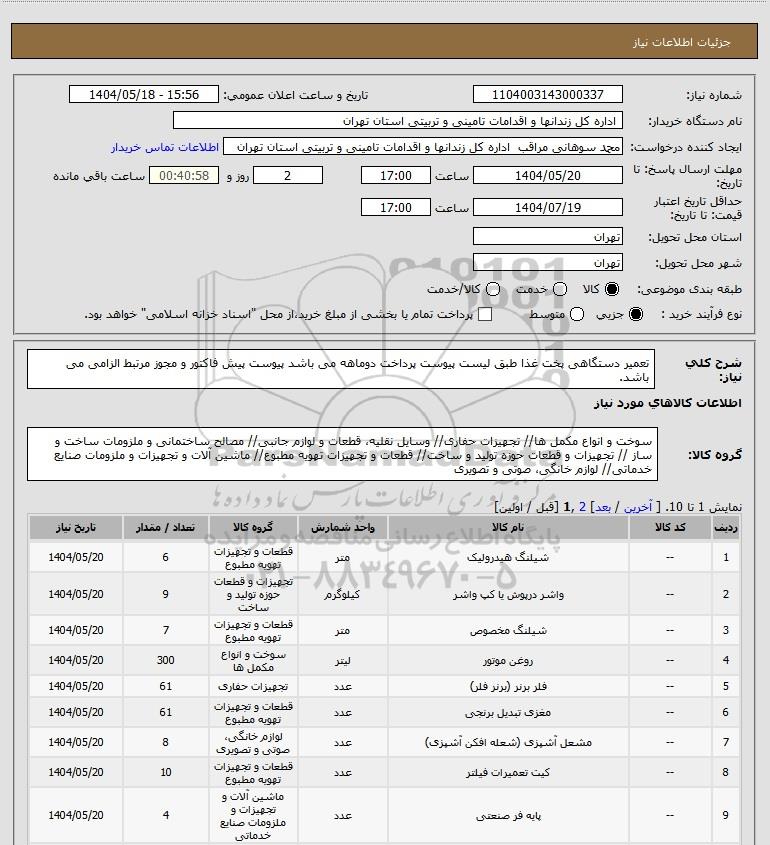Viewport: 770px width, 845px height.
Task: Select the مشعل آشپزی item cell
Action: 508,743
